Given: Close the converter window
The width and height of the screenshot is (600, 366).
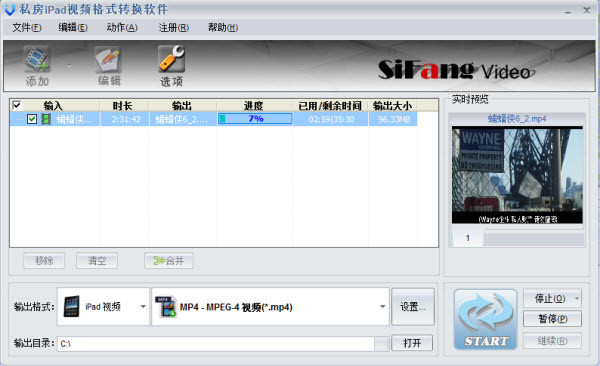Looking at the screenshot, I should 587,10.
